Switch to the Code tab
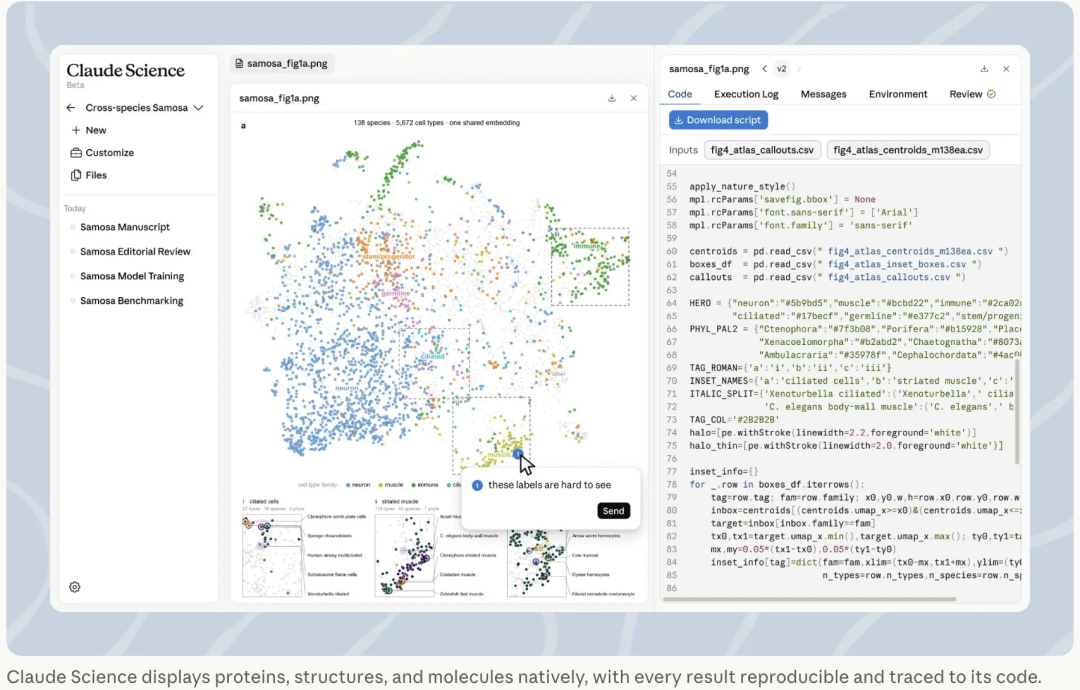 click(x=680, y=94)
